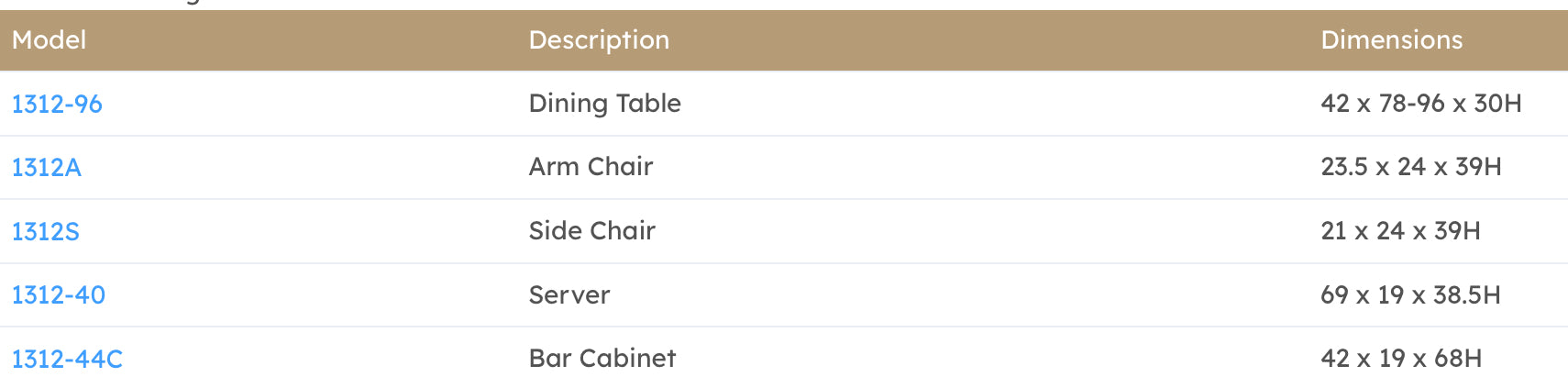This screenshot has height=388, width=1568.
Task: Click the 38.5H height in Server row
Action: coord(1467,295)
